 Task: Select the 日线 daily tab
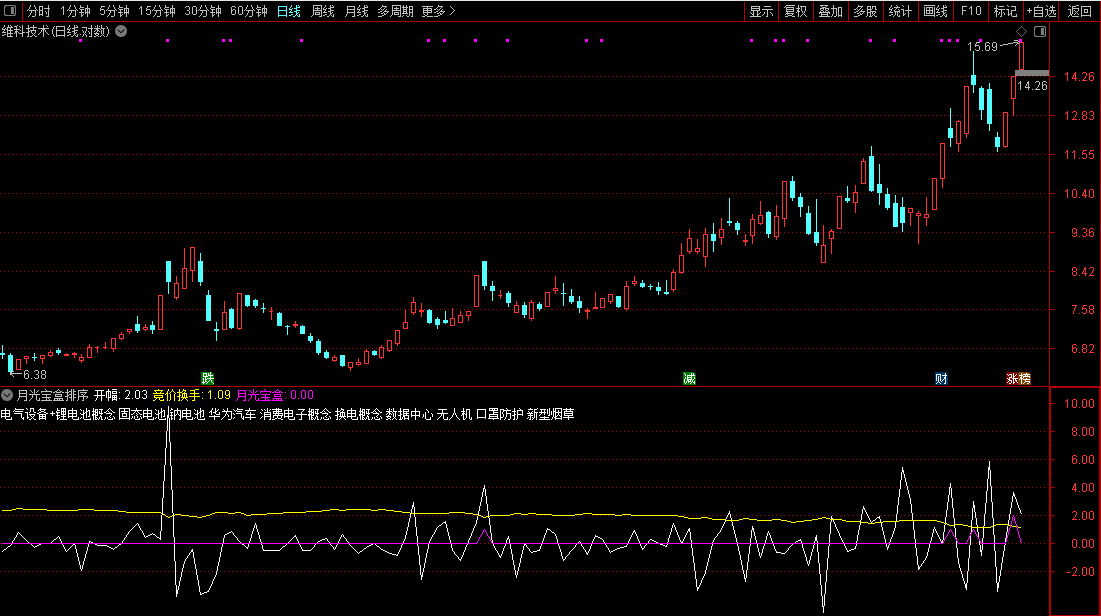point(289,11)
